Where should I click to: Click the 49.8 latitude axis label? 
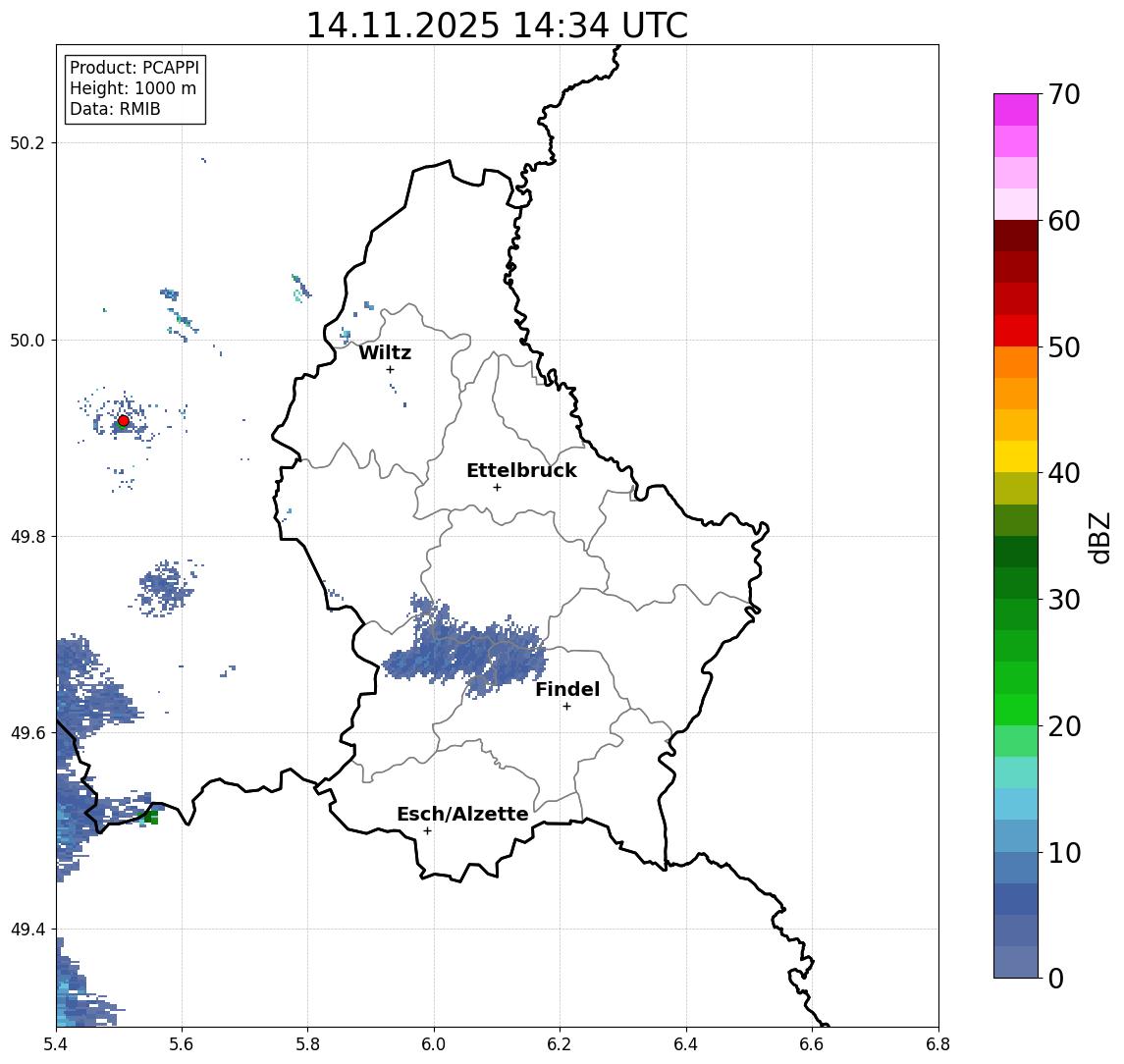(x=27, y=536)
